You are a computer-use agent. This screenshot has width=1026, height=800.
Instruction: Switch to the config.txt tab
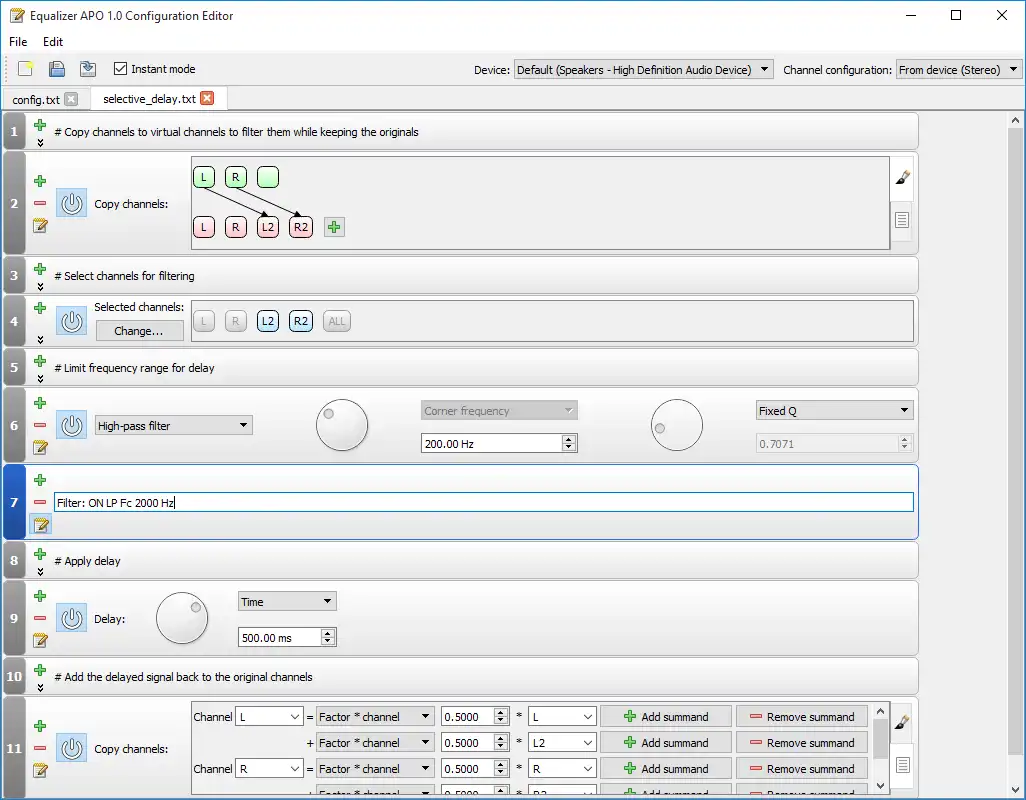[36, 99]
